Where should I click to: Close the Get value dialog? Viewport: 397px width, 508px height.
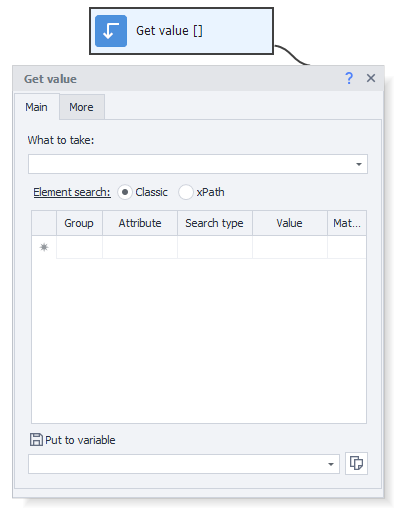click(x=371, y=78)
